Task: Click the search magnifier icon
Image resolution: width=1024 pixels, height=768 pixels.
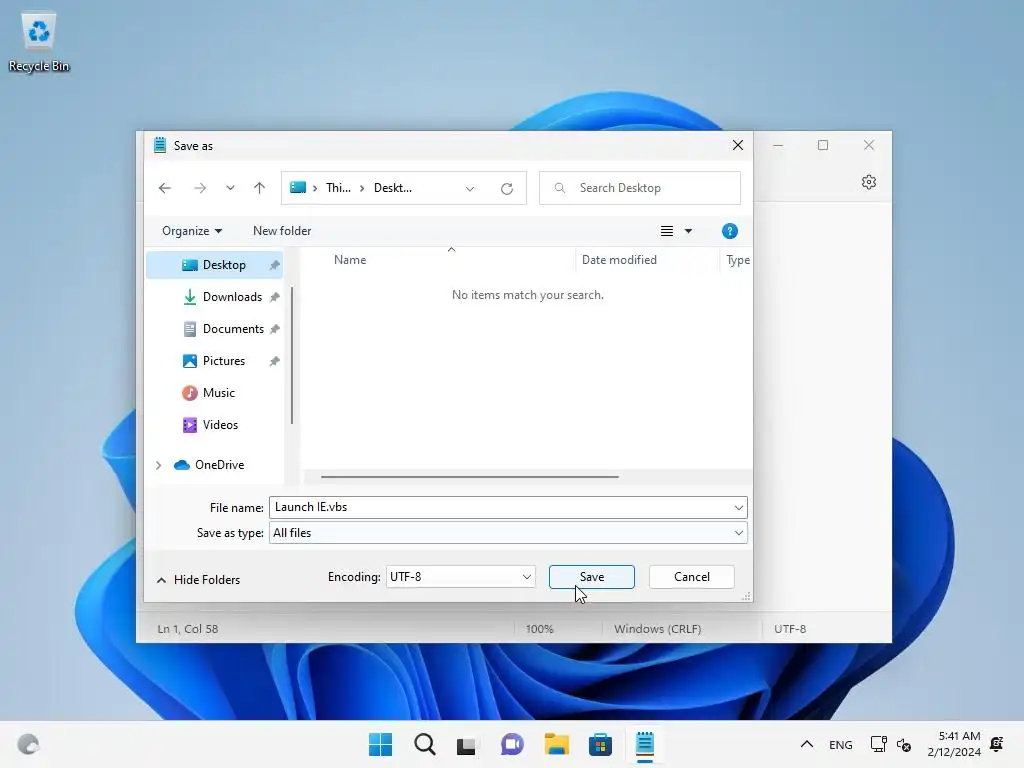Action: pyautogui.click(x=560, y=188)
